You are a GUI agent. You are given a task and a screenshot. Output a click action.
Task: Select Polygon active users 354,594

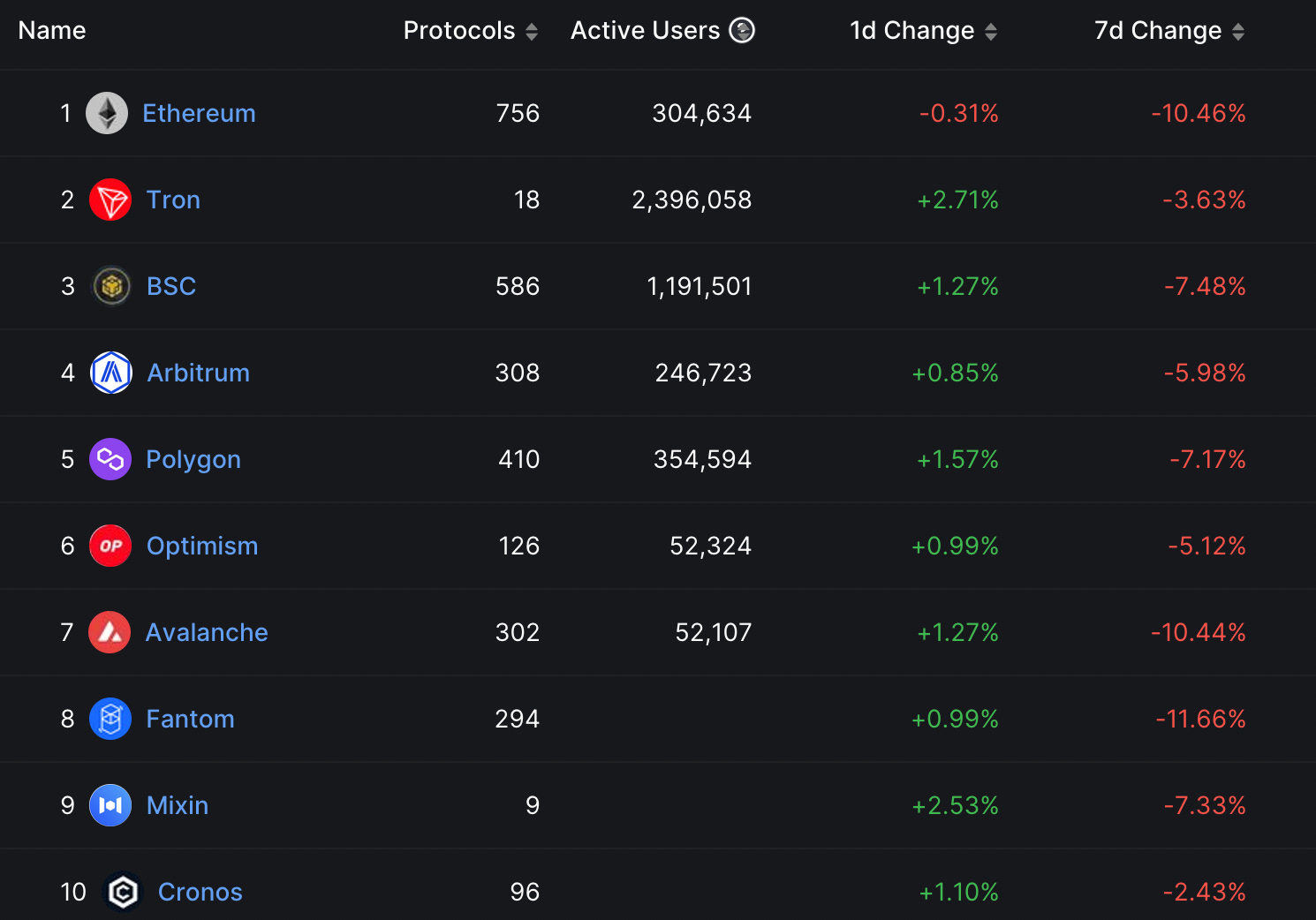coord(703,459)
